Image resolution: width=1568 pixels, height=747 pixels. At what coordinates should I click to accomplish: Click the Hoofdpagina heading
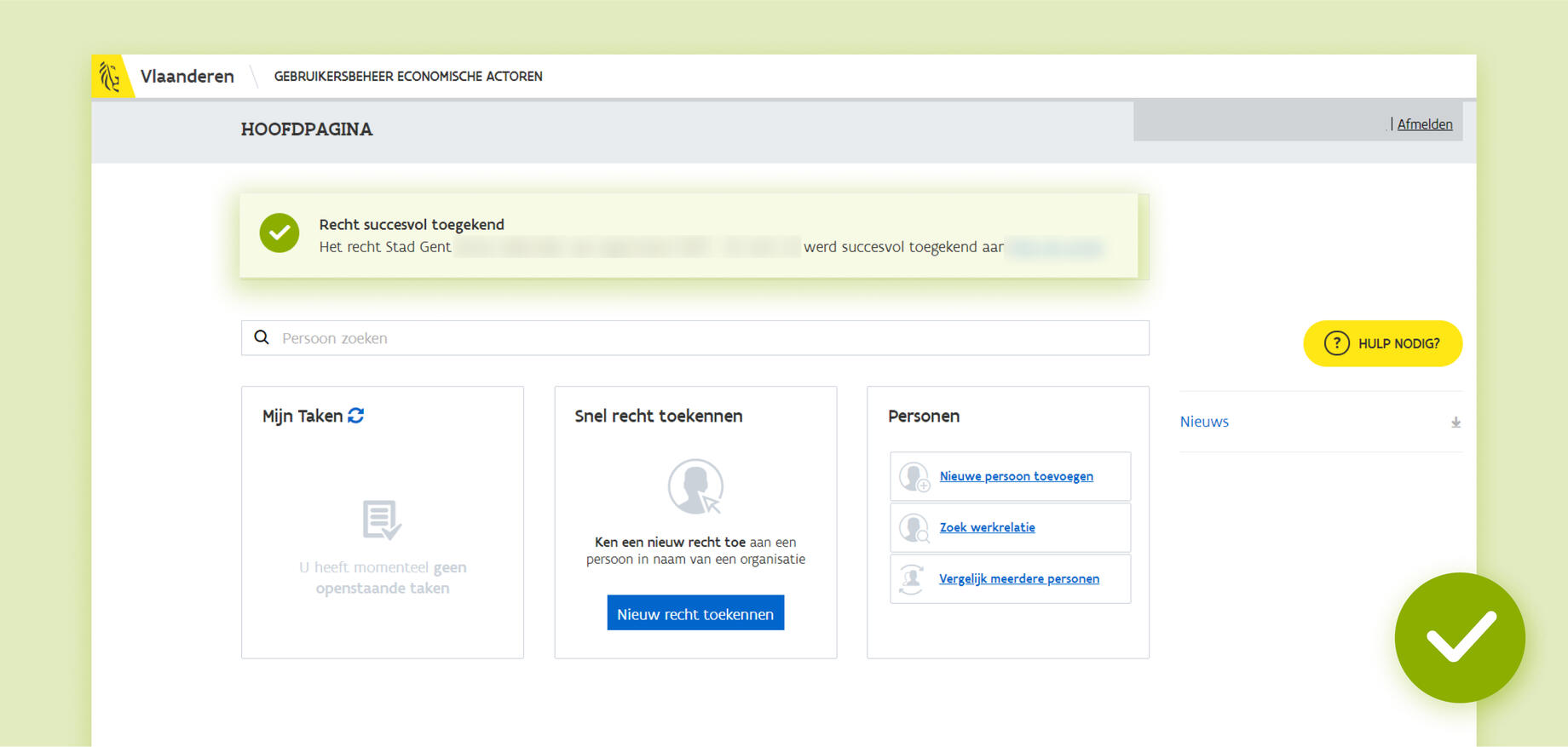pos(307,129)
